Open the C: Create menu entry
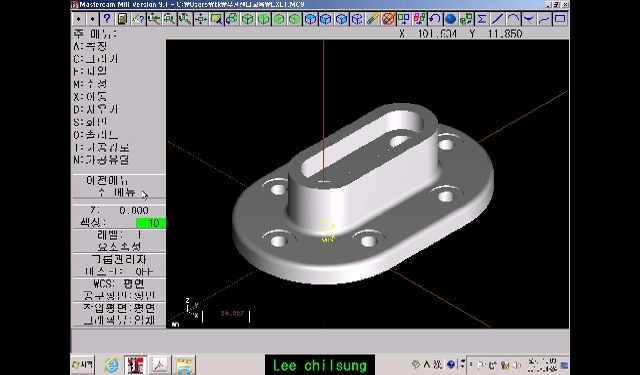The width and height of the screenshot is (640, 375). pos(96,59)
